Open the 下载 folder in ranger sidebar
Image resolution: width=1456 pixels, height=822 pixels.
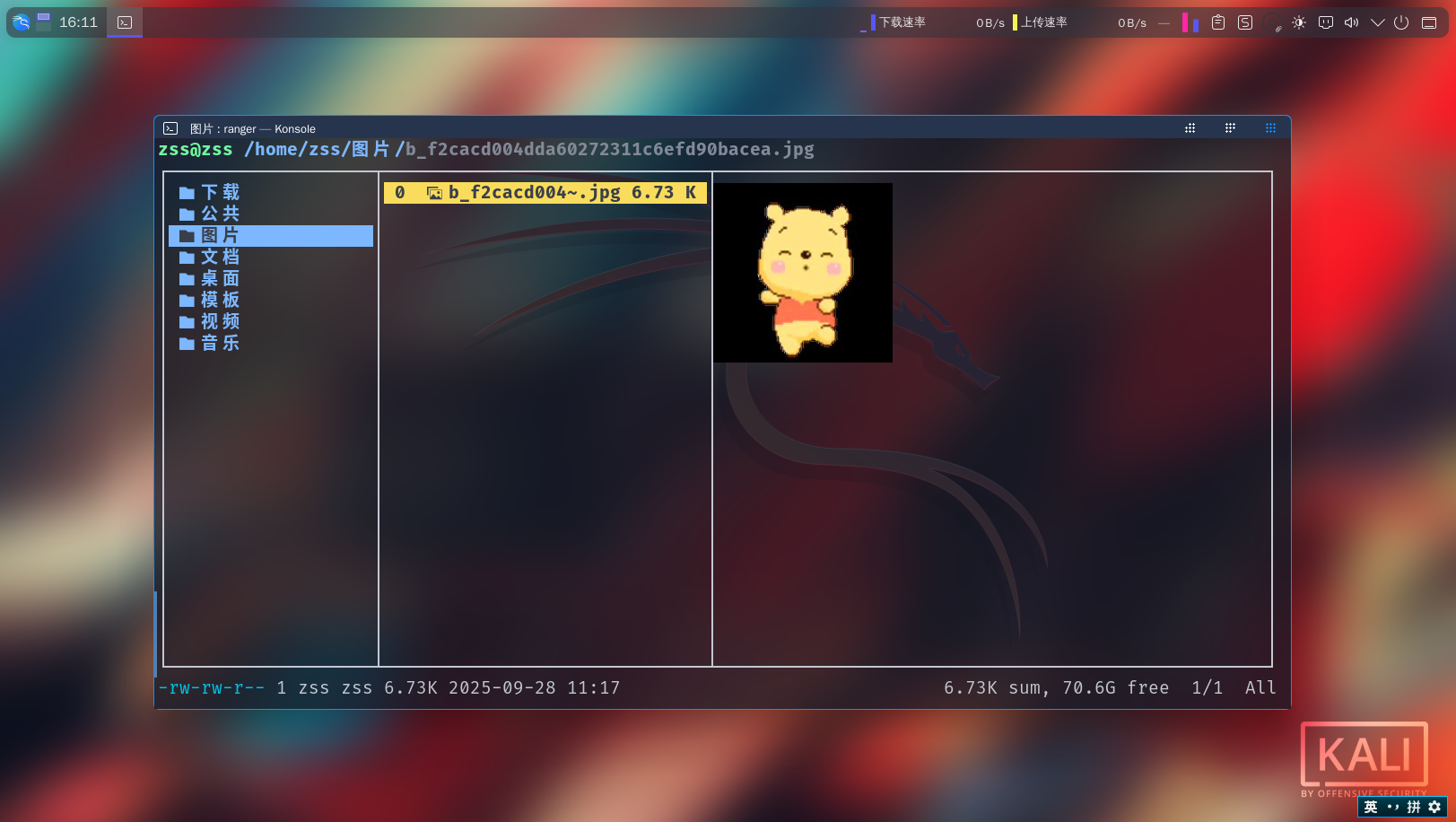[x=220, y=192]
